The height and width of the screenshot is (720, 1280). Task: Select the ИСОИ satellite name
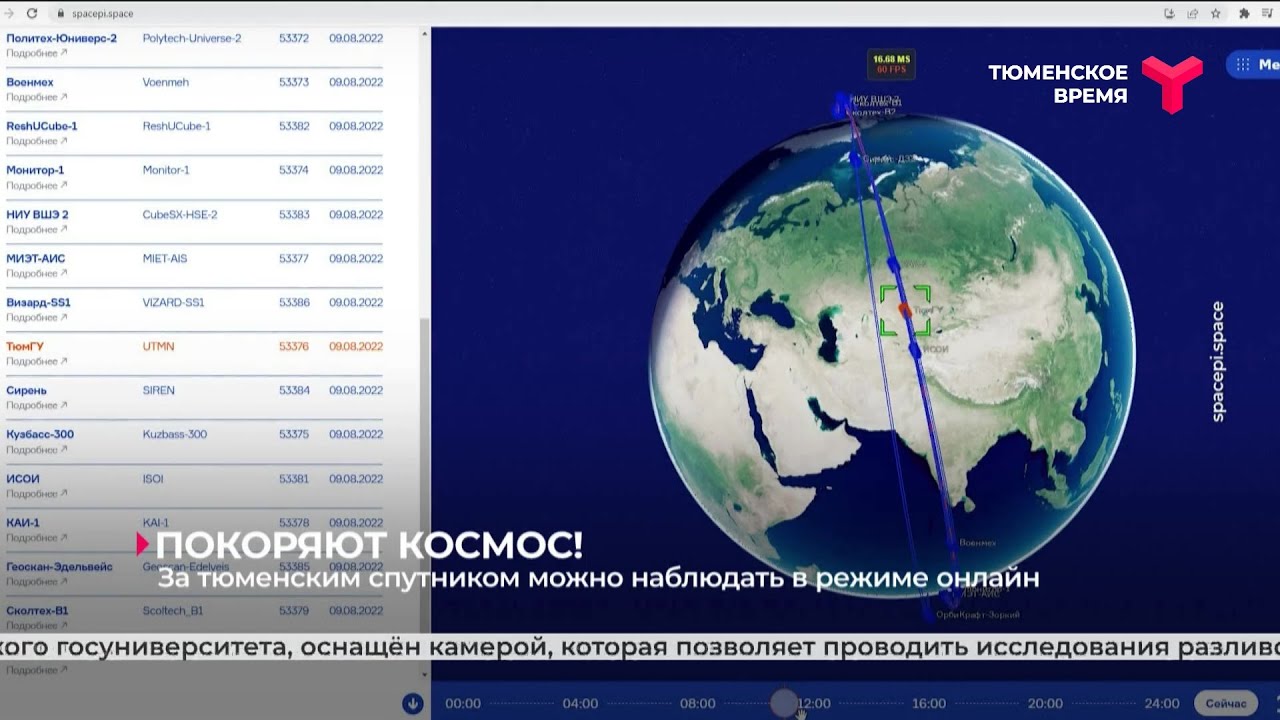(x=23, y=478)
